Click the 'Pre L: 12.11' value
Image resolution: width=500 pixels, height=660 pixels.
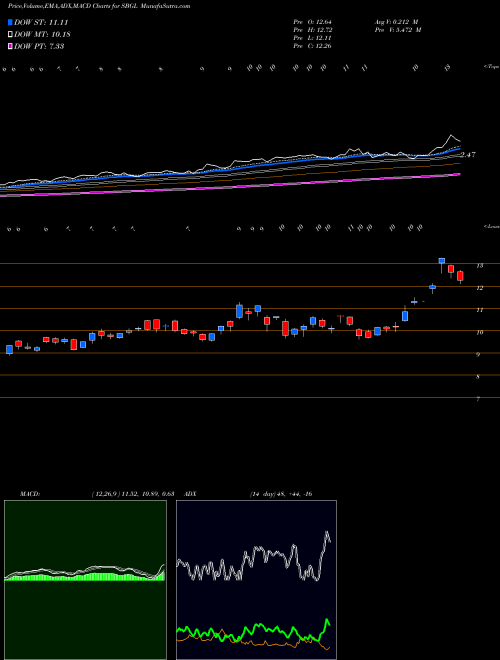[x=312, y=38]
